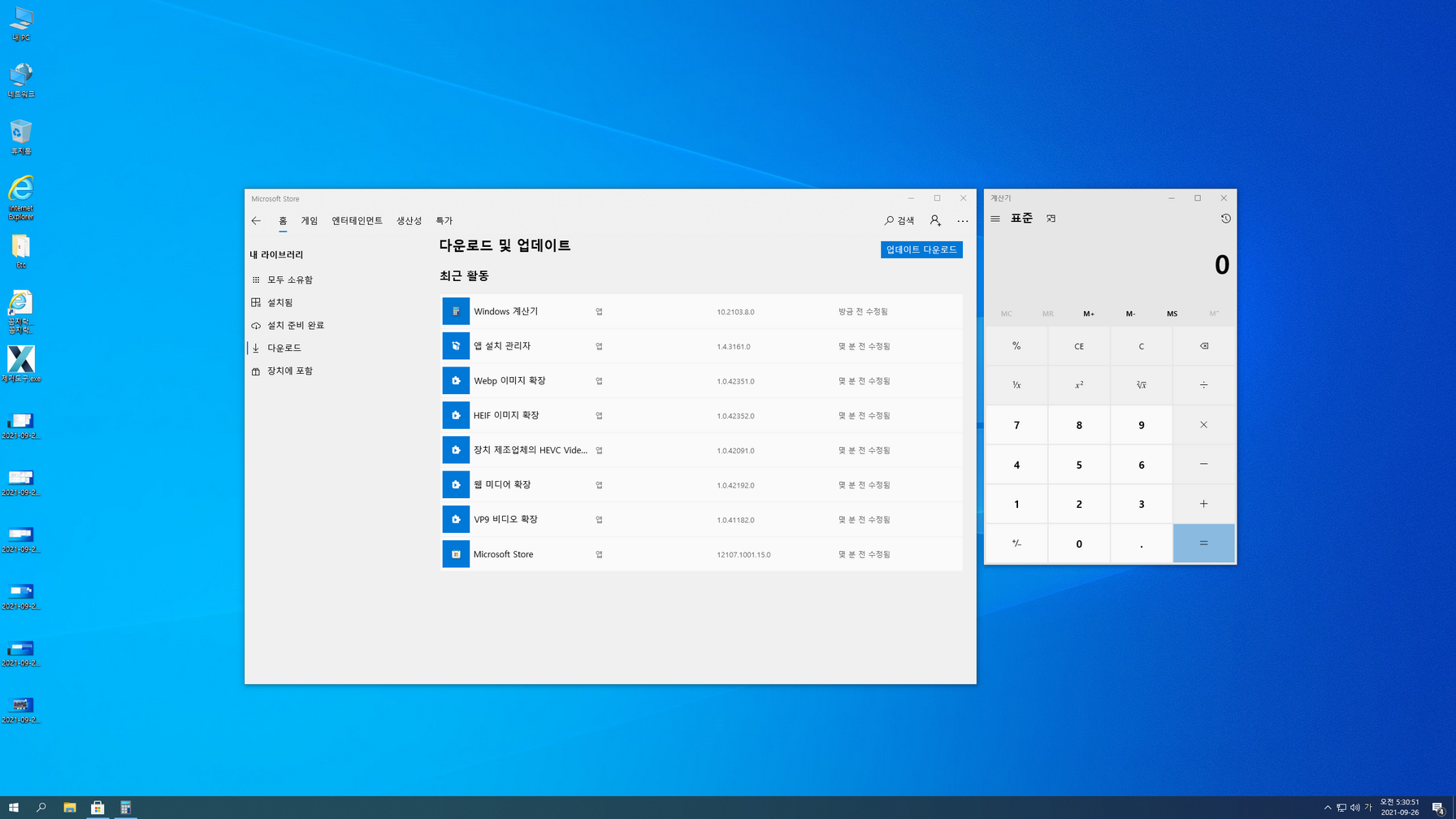
Task: Click the 앱 설치 관리자 app icon
Action: tap(456, 346)
